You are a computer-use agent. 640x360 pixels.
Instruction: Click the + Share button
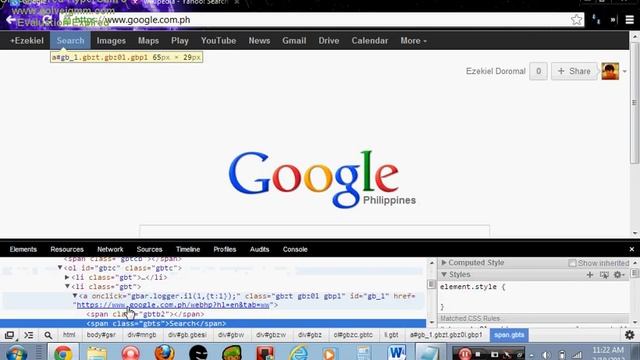(574, 71)
